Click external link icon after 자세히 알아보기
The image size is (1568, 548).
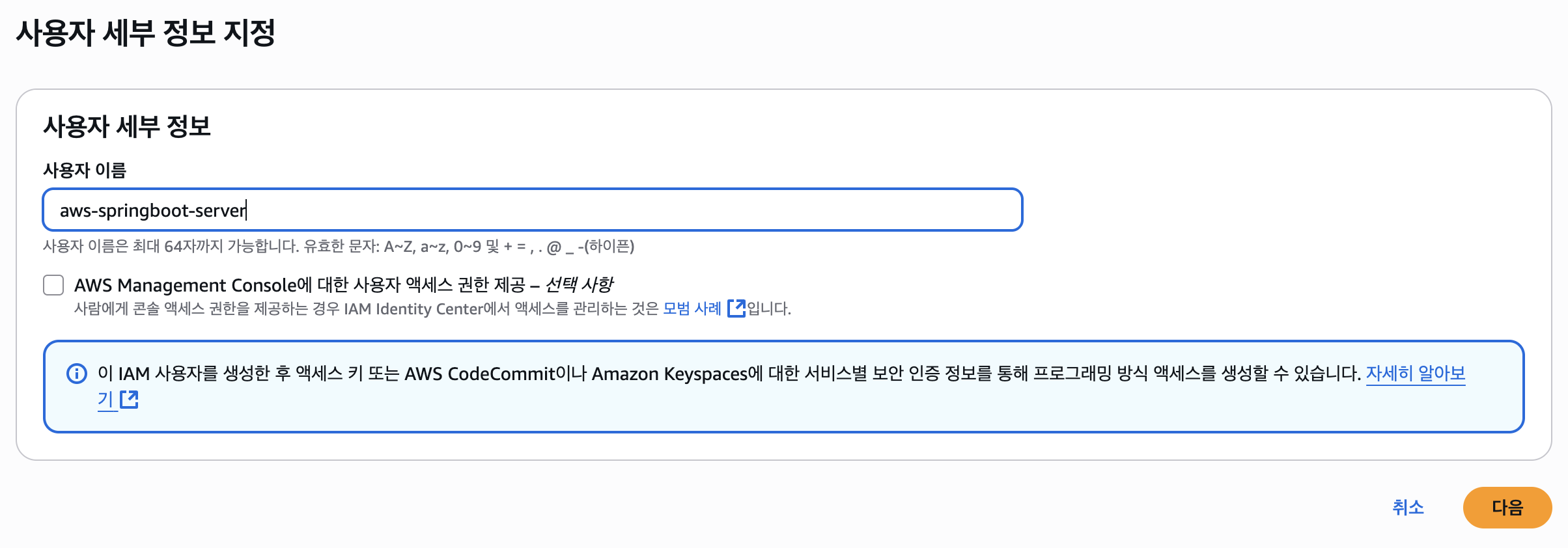[x=130, y=400]
